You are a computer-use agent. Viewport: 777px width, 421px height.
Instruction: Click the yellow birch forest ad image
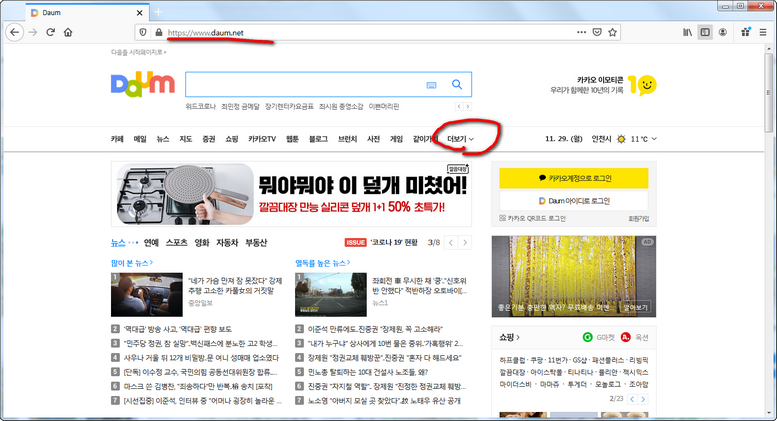click(x=573, y=276)
